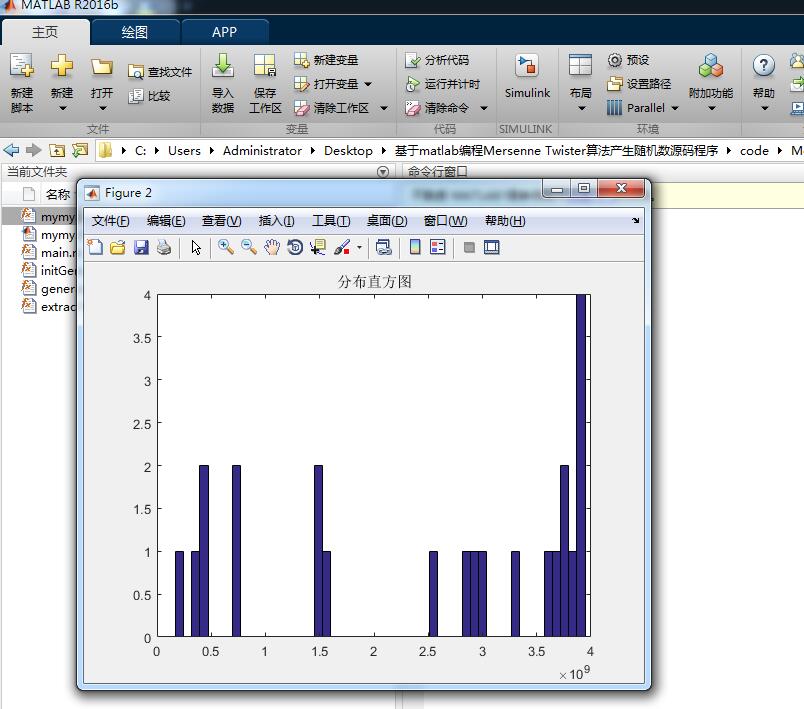
Task: Click Set Path (设置路径)
Action: (639, 84)
